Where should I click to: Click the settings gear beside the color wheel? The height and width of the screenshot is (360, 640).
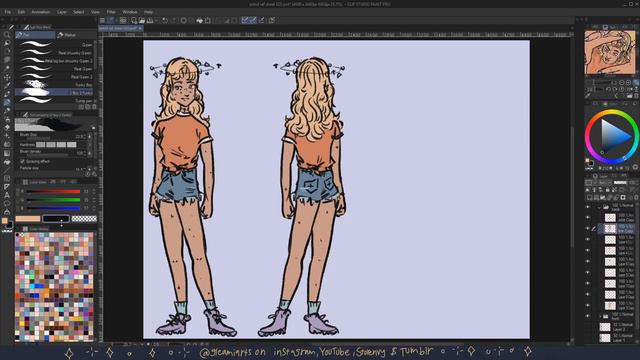pos(635,168)
